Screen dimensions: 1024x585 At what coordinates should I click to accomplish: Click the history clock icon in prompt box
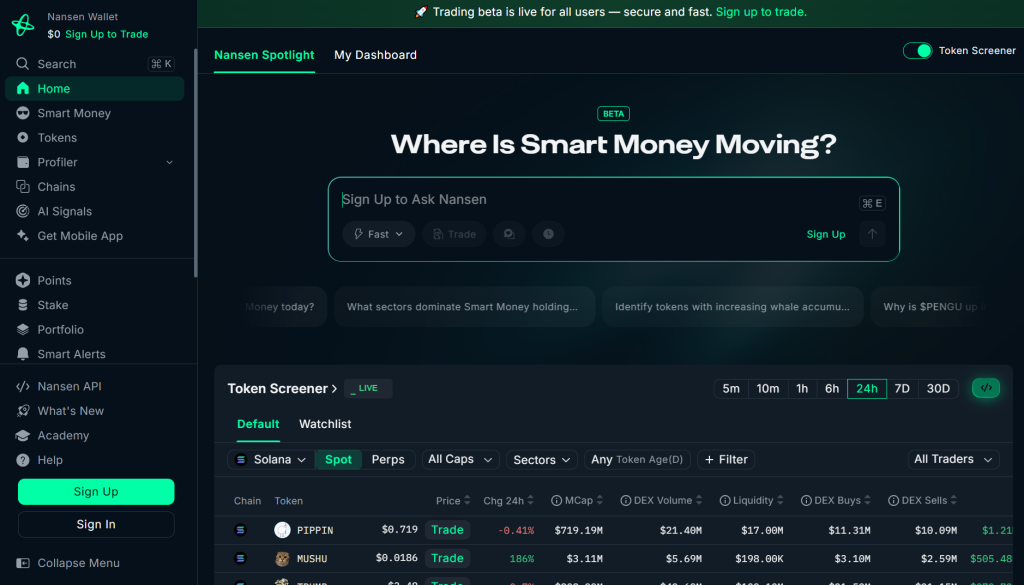click(x=548, y=234)
